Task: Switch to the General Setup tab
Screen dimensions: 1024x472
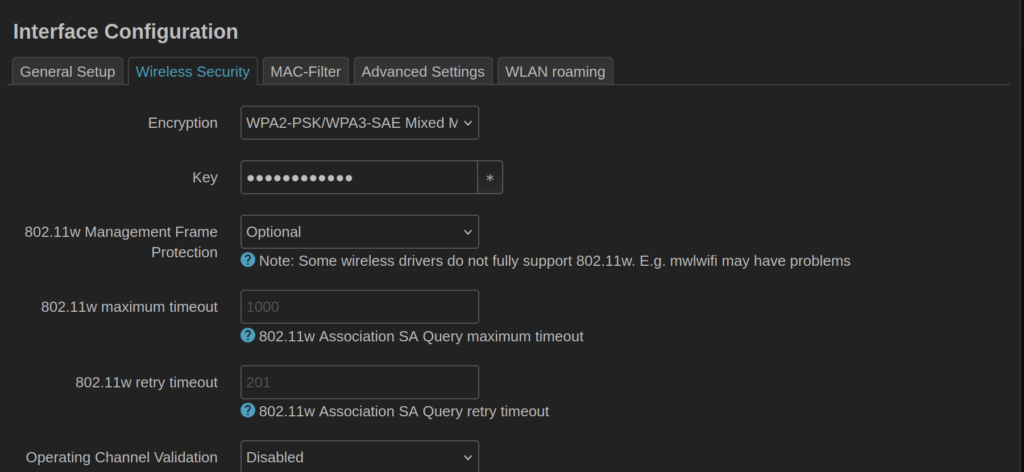Action: tap(67, 72)
